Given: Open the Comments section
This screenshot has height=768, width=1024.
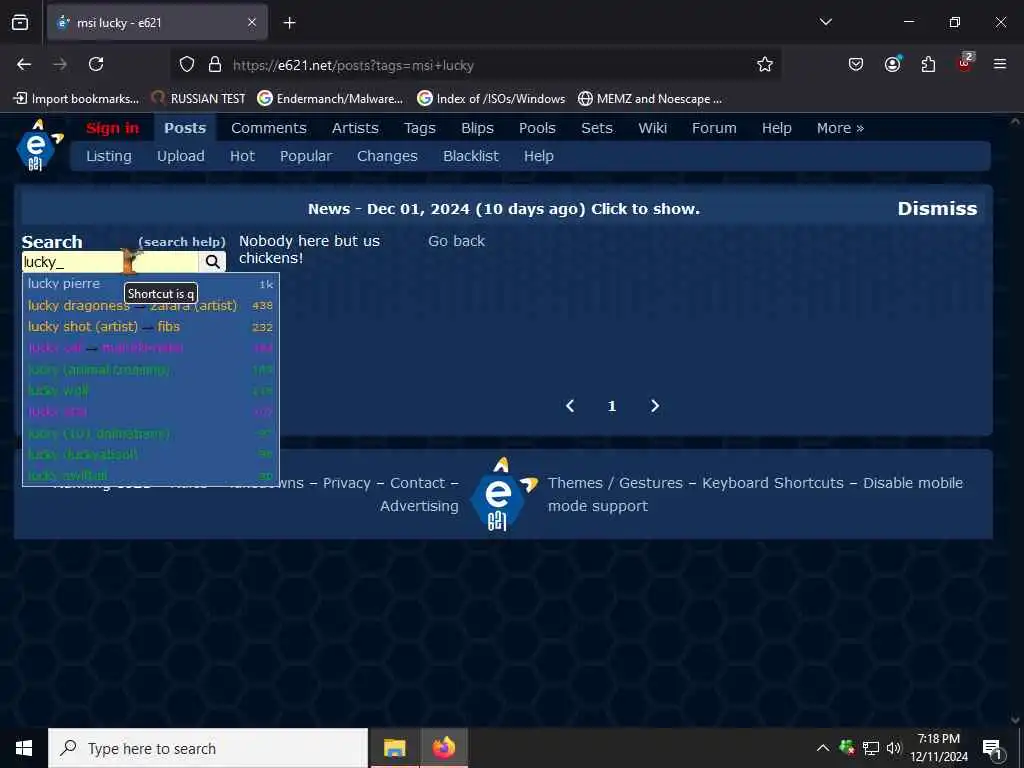Looking at the screenshot, I should coord(268,128).
